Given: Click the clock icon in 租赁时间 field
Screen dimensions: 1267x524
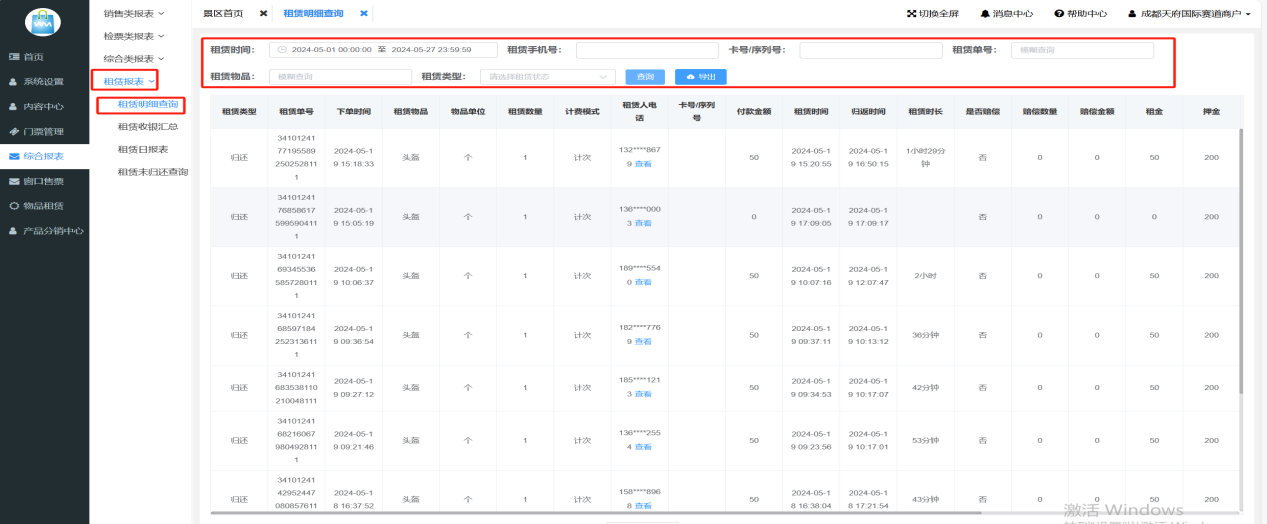Looking at the screenshot, I should [282, 50].
